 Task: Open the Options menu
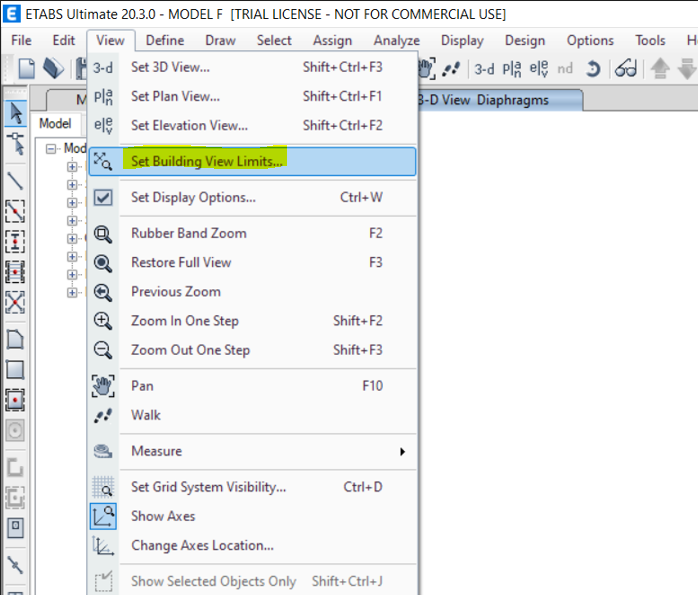click(x=590, y=40)
